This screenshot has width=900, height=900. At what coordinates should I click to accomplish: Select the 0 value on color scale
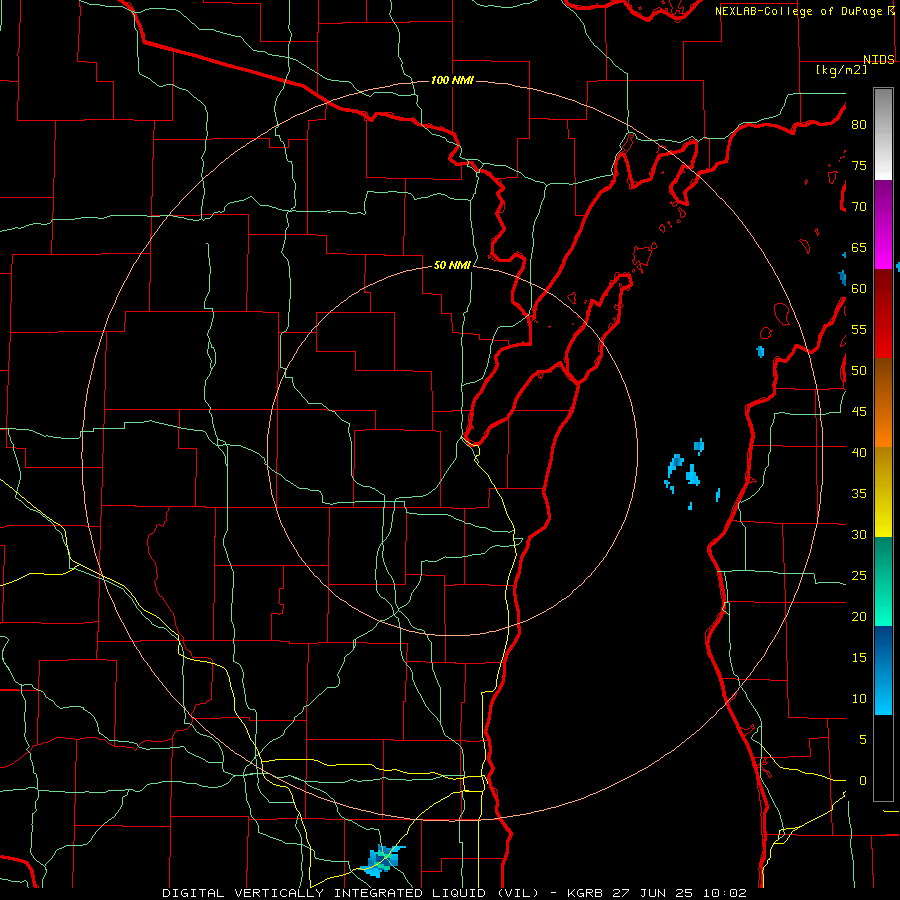point(863,781)
